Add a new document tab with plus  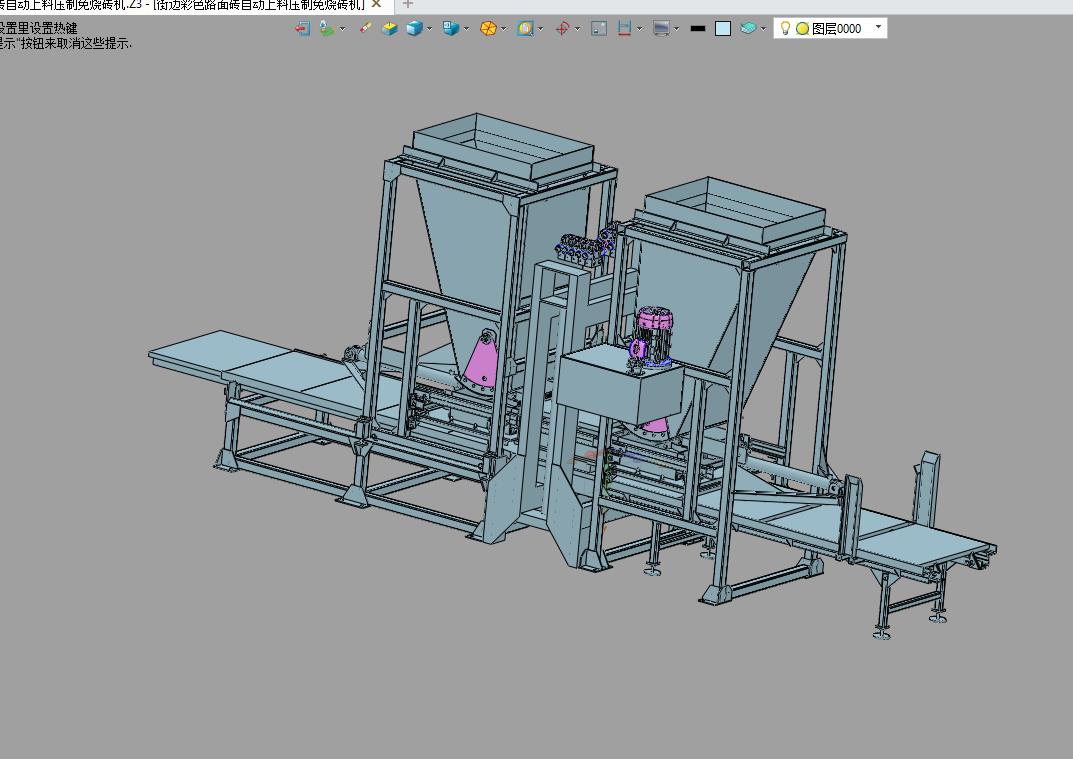(x=407, y=4)
